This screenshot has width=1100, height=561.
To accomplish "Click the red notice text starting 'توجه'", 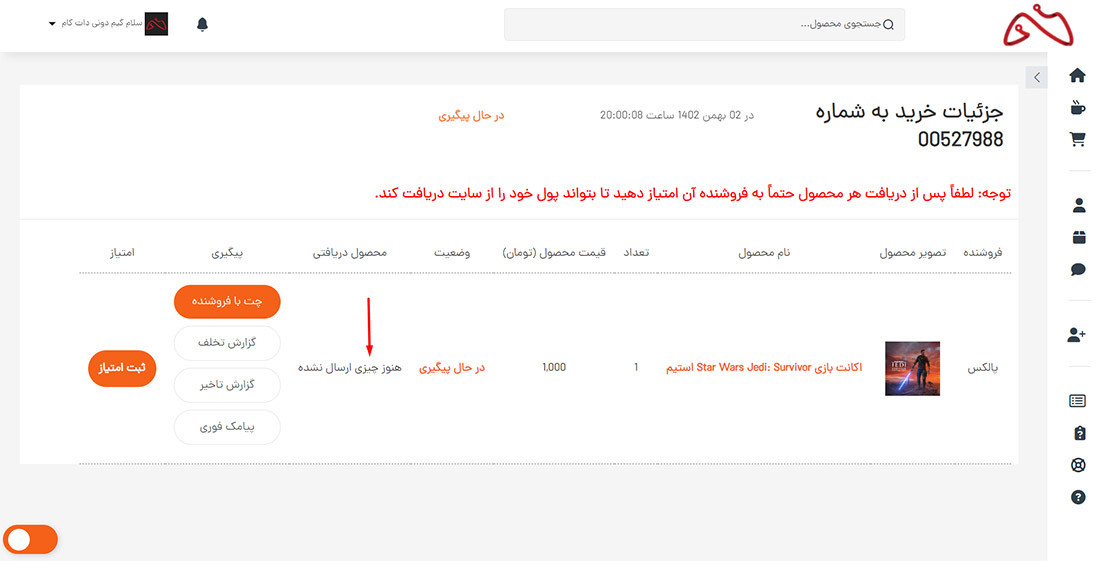I will (693, 193).
